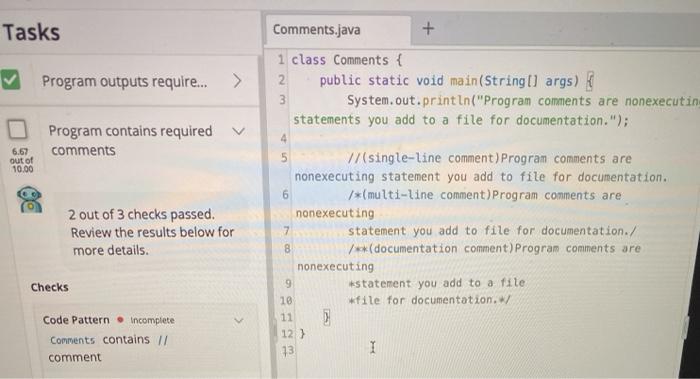Click line number 4 in gutter
This screenshot has width=700, height=379.
(283, 138)
